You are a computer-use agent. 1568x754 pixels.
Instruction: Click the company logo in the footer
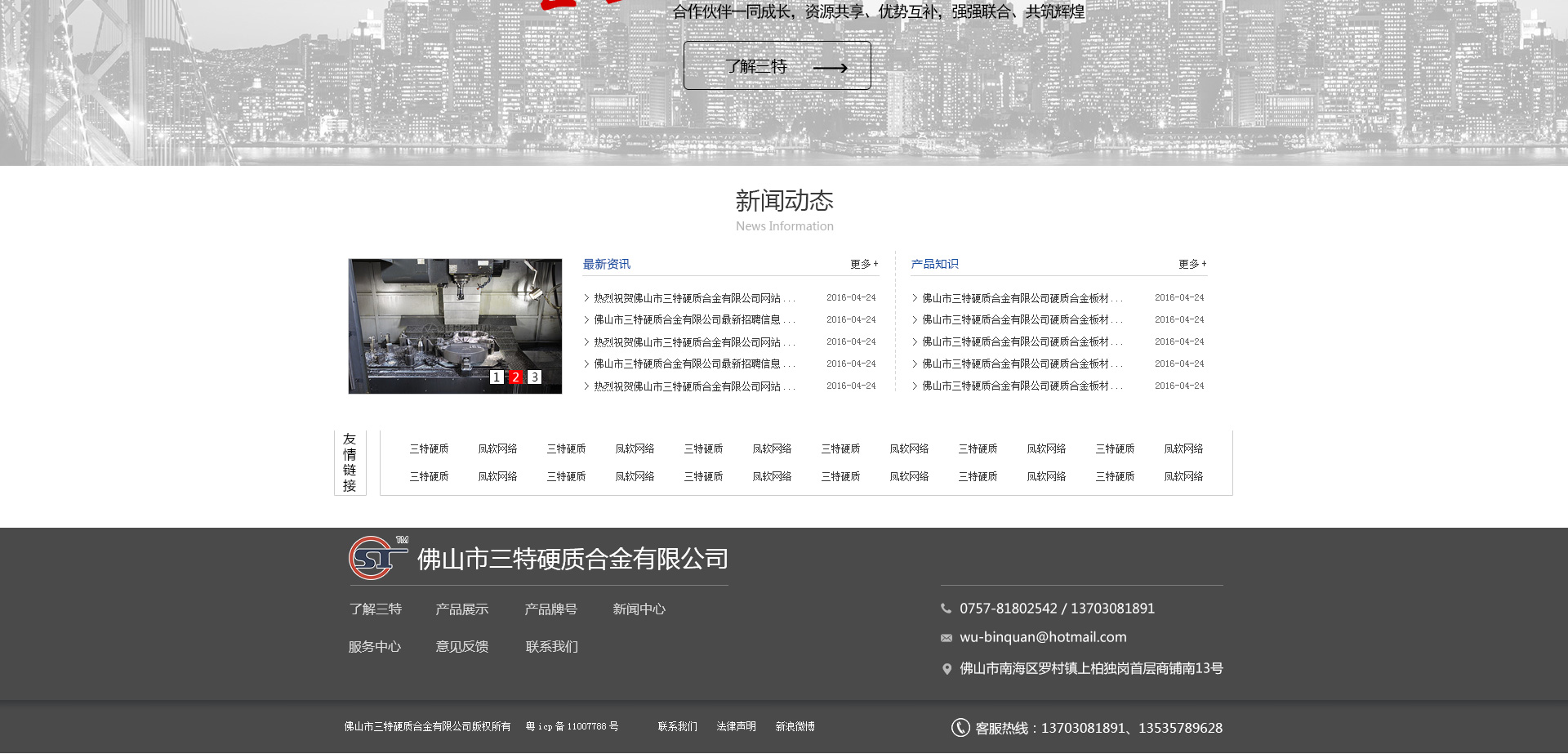pyautogui.click(x=377, y=558)
